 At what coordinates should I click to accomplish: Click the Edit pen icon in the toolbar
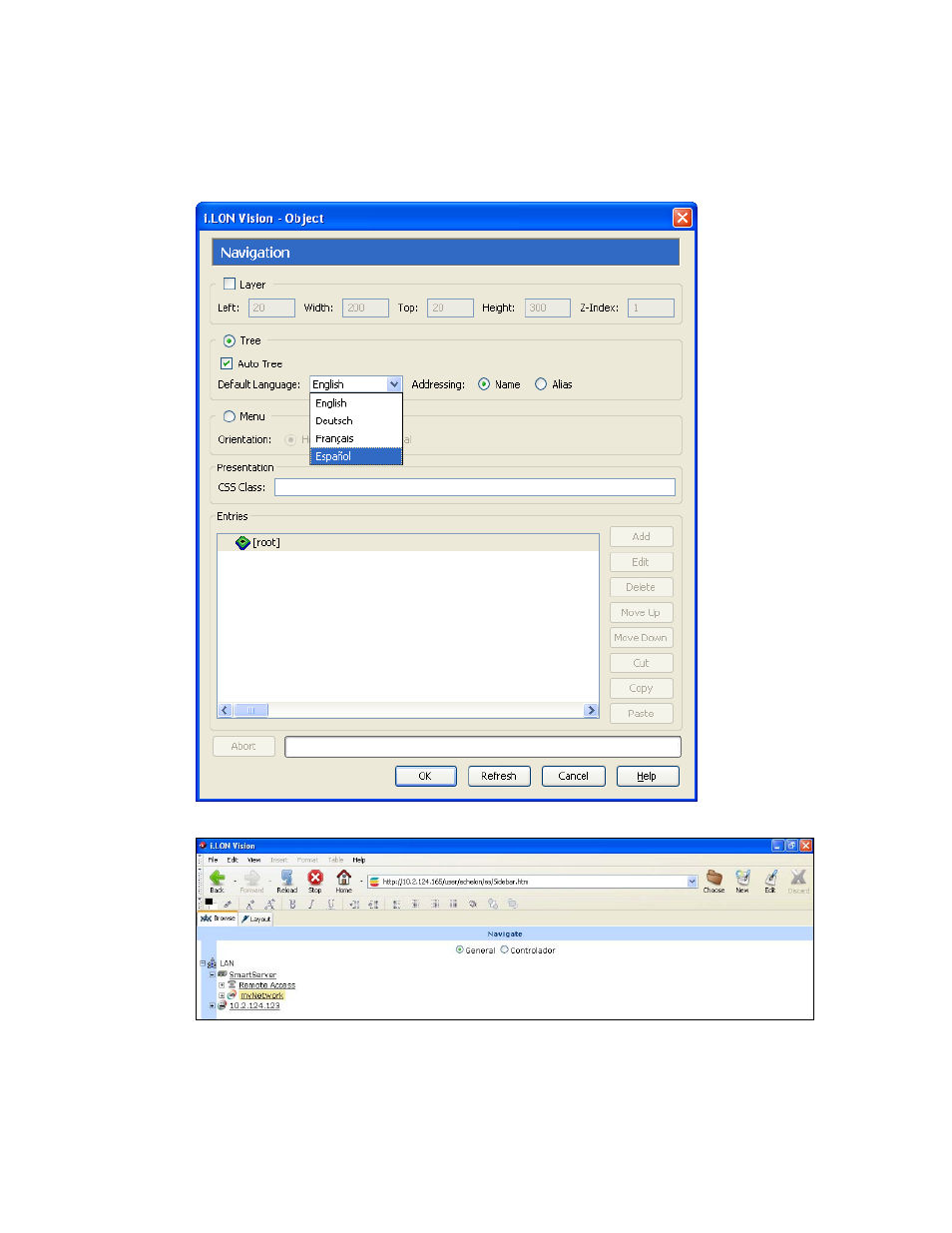click(x=770, y=878)
